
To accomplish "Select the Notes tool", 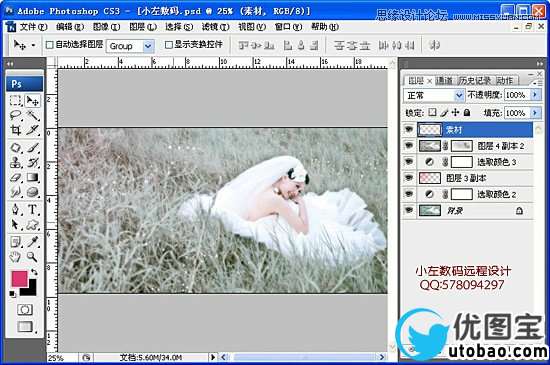I will [x=15, y=242].
